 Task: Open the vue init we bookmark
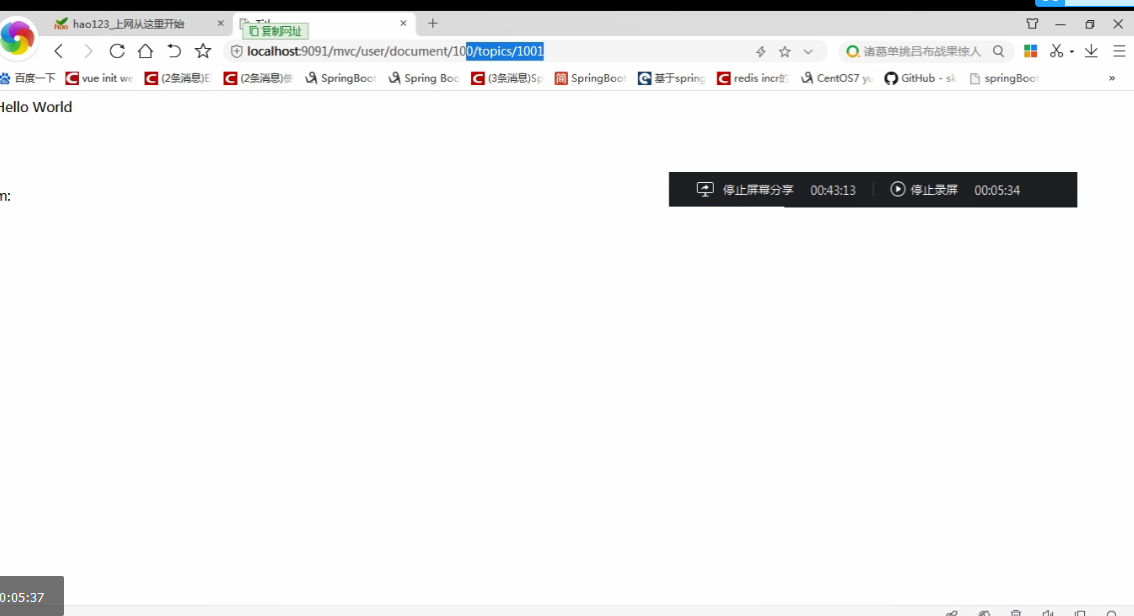pyautogui.click(x=100, y=78)
